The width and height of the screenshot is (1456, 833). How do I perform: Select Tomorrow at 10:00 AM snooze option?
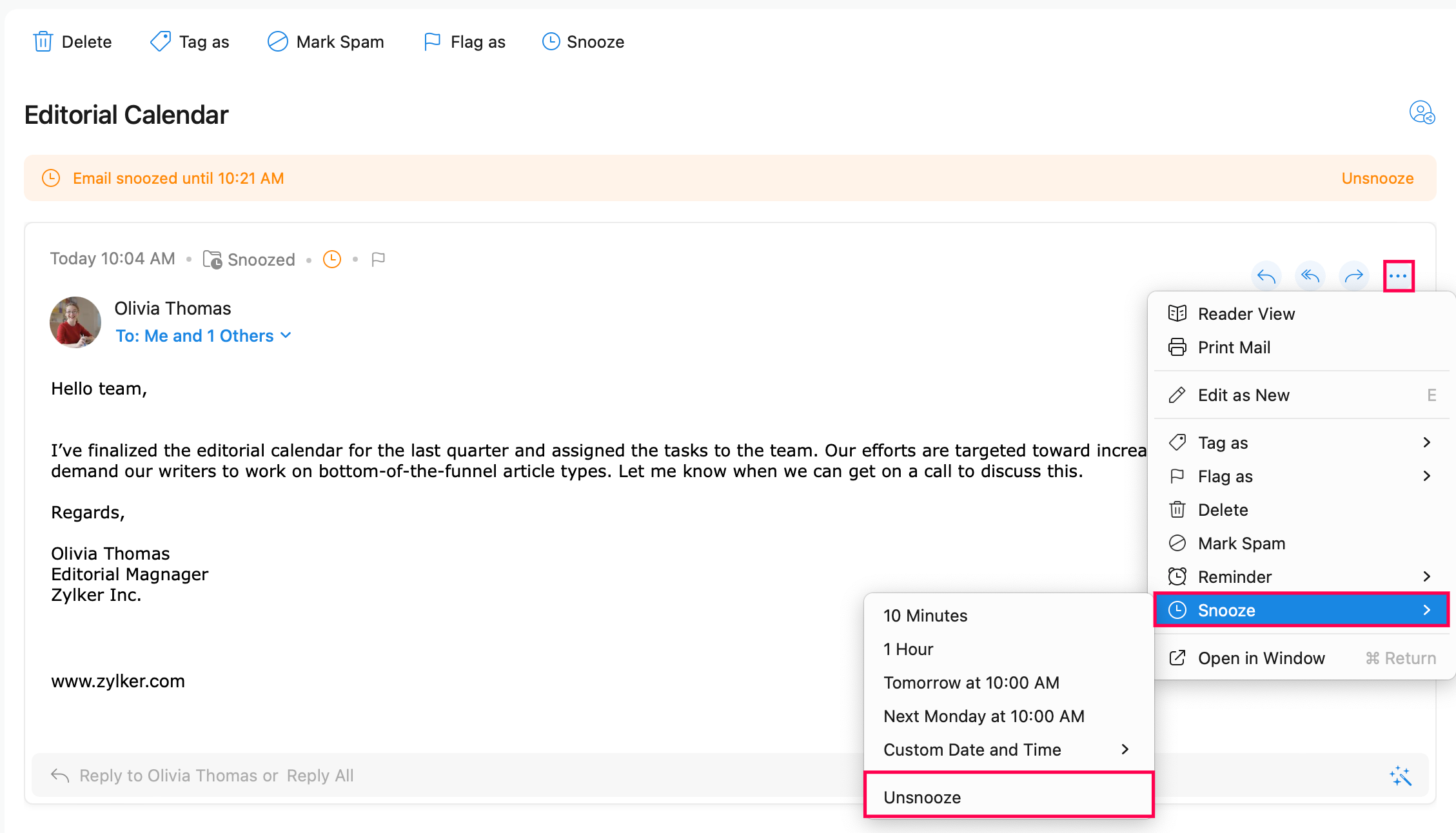971,683
